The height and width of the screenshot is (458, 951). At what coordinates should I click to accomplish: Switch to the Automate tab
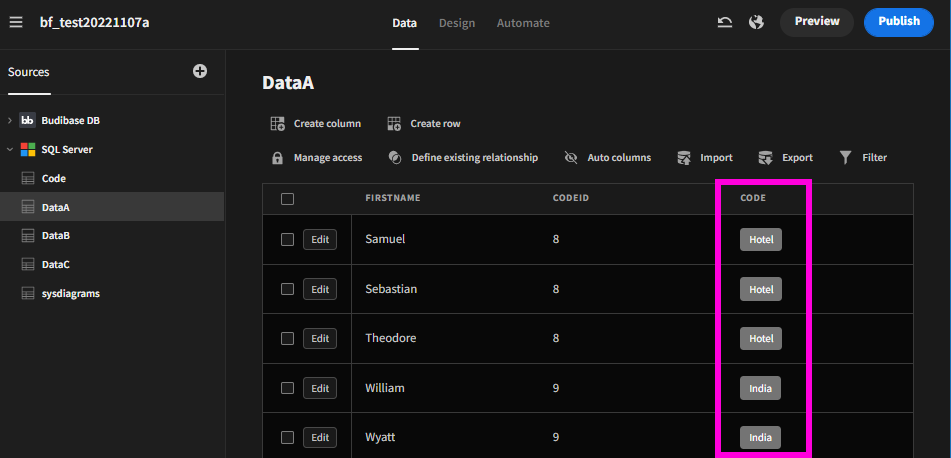[523, 23]
